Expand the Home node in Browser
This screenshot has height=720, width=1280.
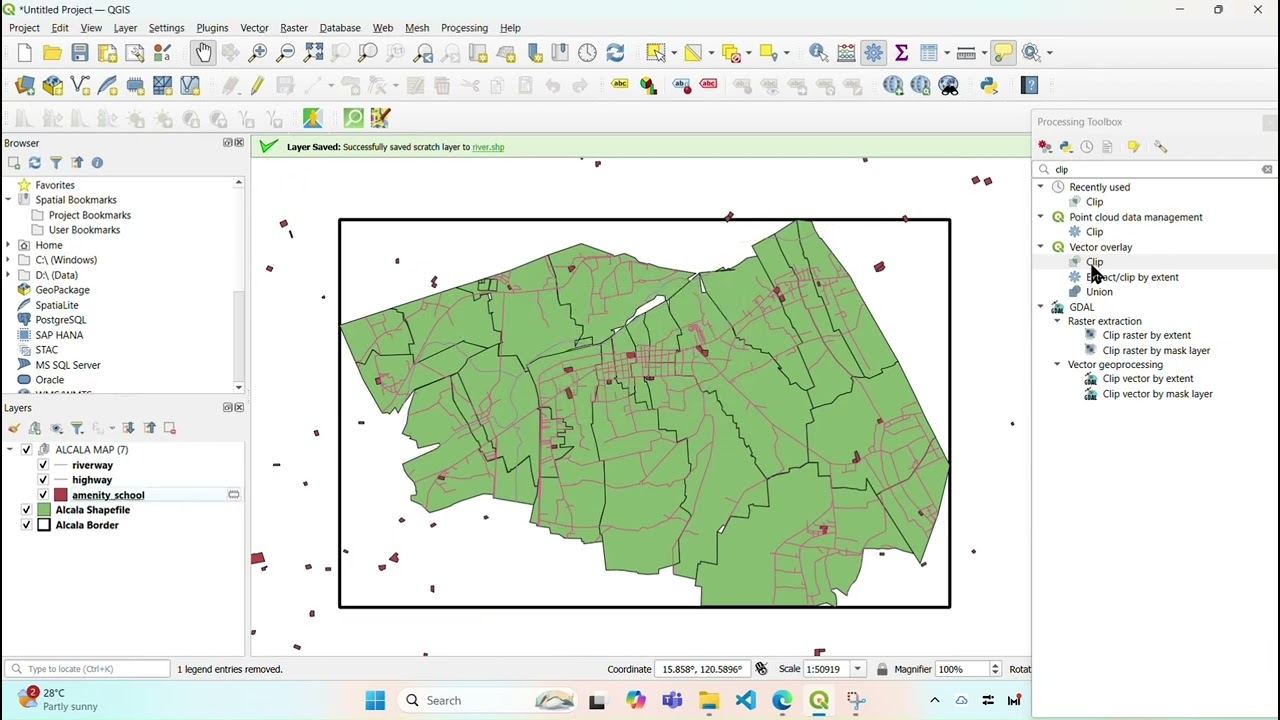(9, 245)
